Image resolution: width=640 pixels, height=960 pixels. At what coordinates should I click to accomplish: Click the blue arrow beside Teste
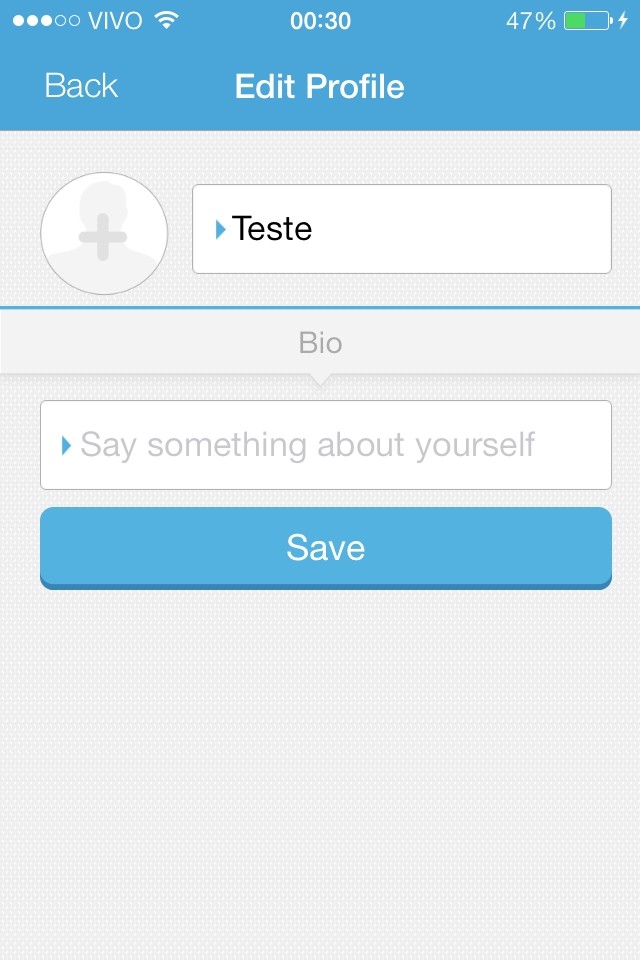click(x=220, y=230)
